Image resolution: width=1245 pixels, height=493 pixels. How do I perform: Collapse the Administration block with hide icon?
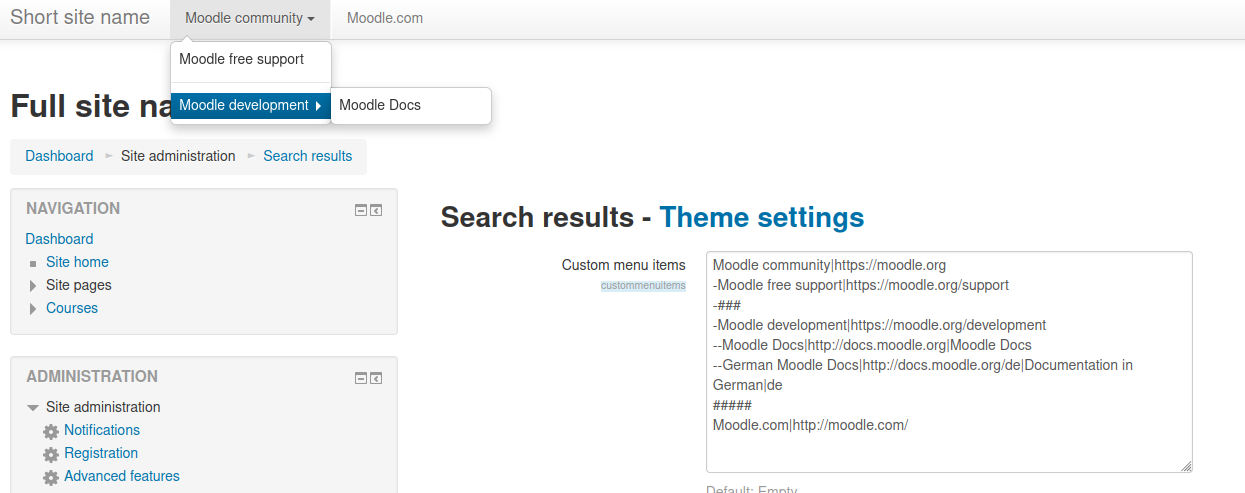[361, 378]
